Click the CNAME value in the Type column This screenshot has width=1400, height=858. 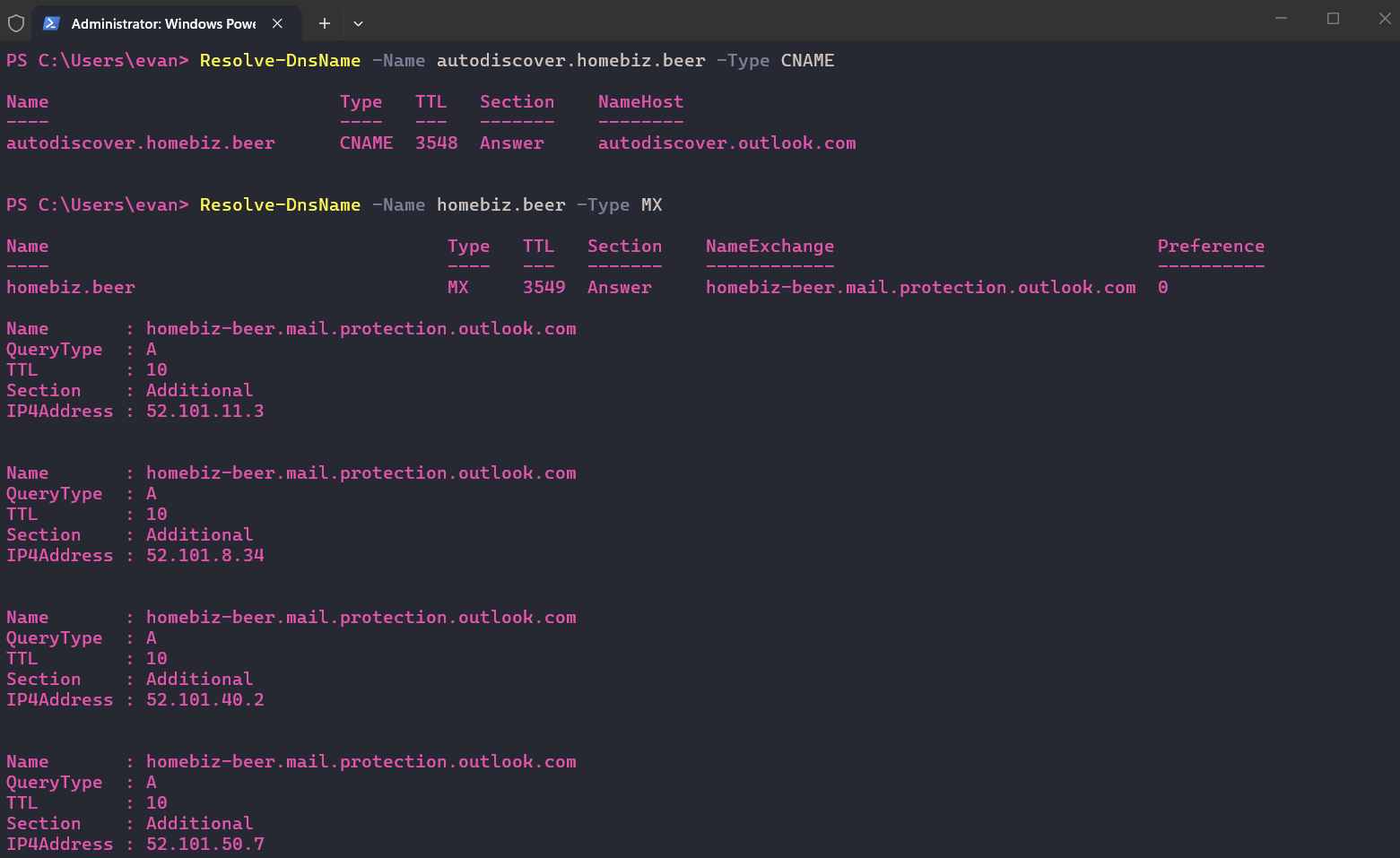pyautogui.click(x=366, y=143)
